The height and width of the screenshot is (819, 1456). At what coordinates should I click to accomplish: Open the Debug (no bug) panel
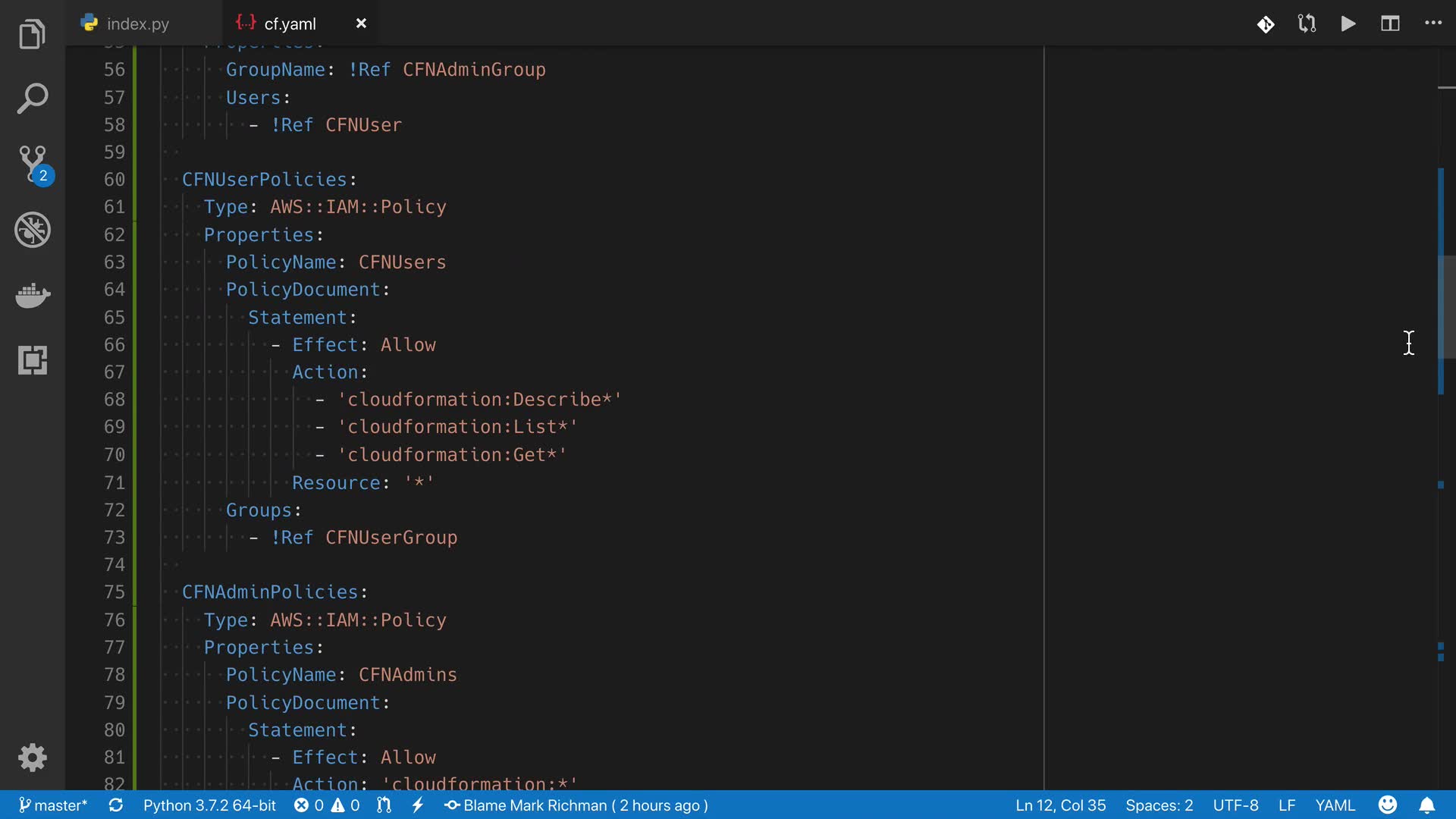pos(33,230)
